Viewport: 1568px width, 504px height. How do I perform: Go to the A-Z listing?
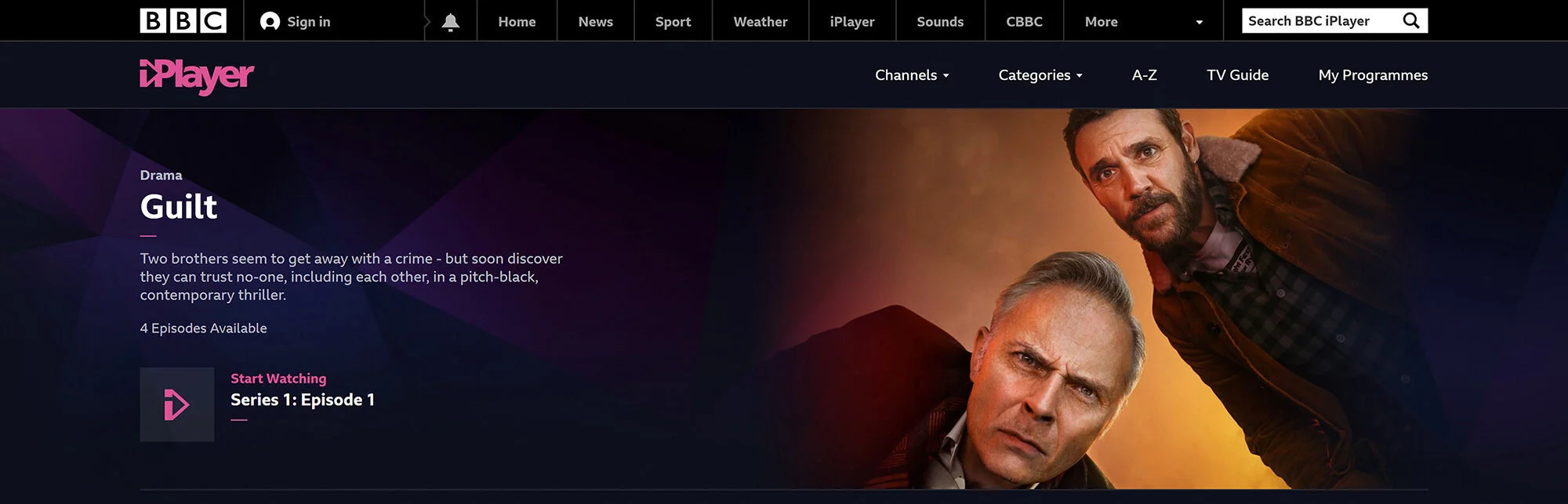click(x=1145, y=75)
